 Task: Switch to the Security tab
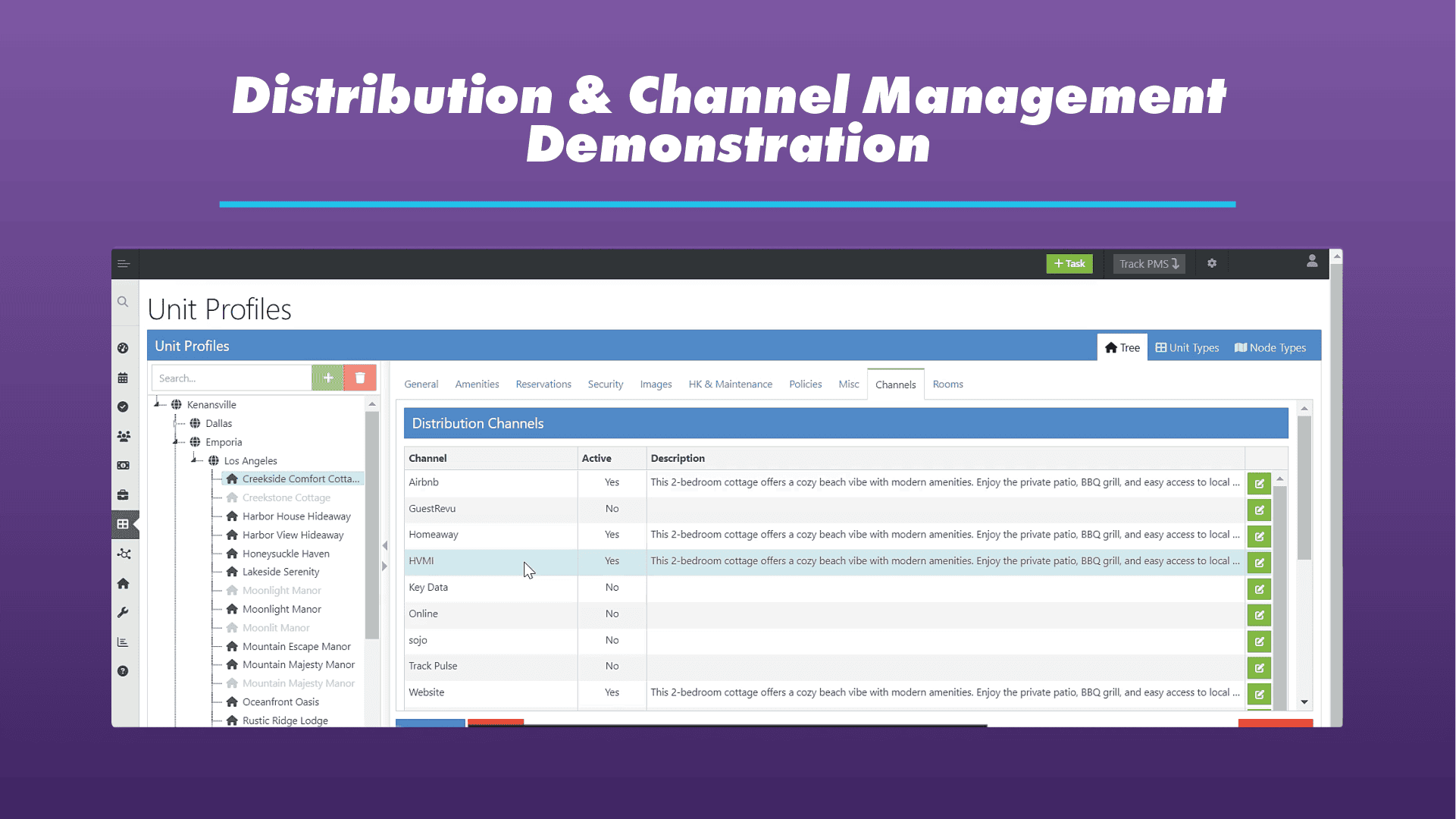pos(606,384)
